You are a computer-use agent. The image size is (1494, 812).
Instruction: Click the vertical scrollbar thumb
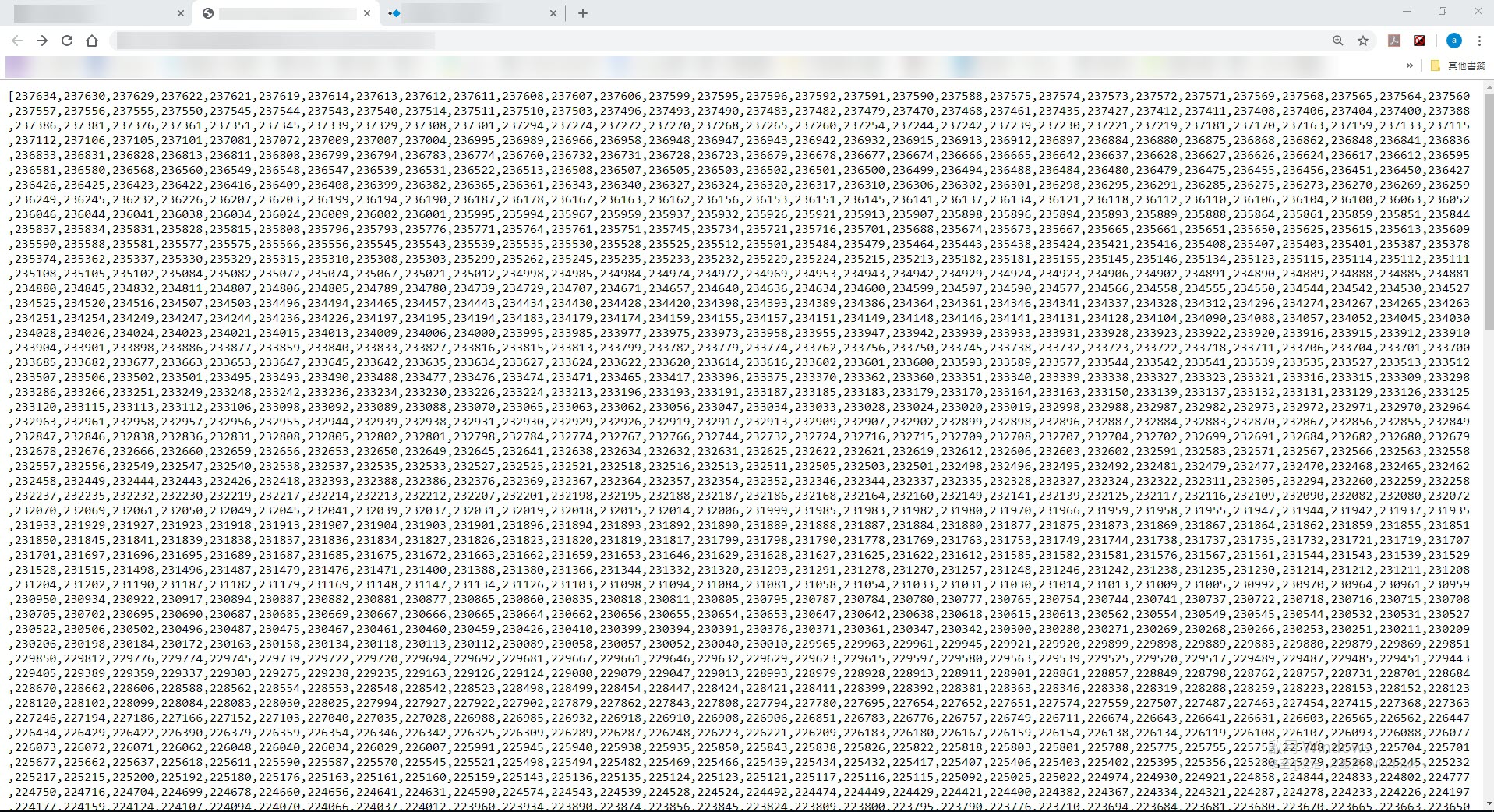point(1489,210)
